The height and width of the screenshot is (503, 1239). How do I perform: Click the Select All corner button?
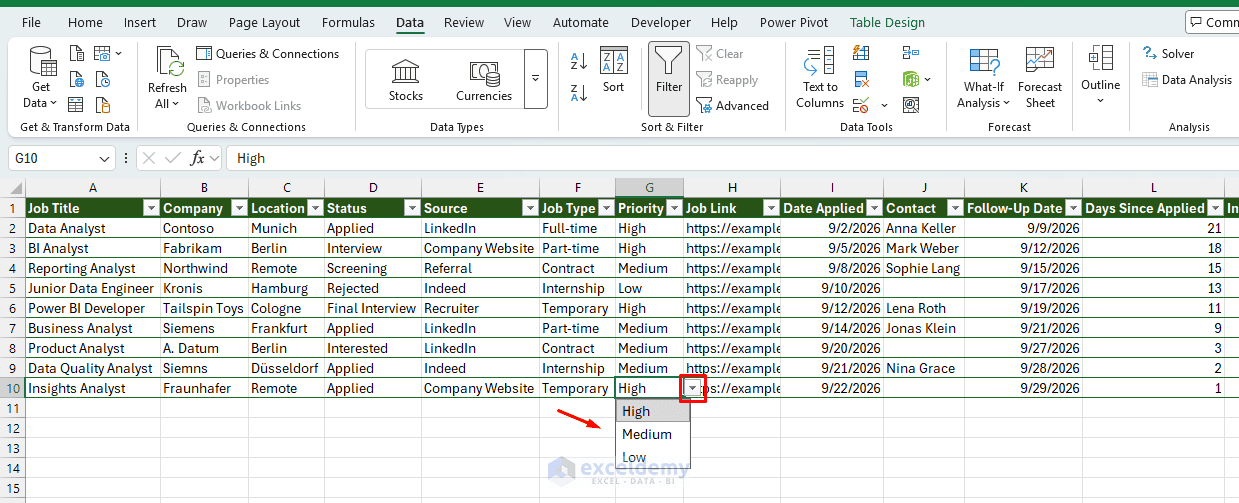(x=12, y=187)
